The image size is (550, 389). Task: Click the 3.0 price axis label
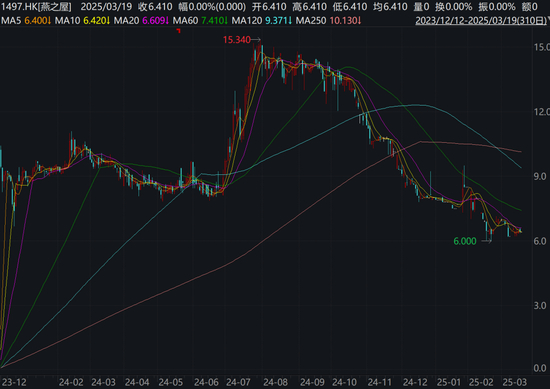(540, 306)
